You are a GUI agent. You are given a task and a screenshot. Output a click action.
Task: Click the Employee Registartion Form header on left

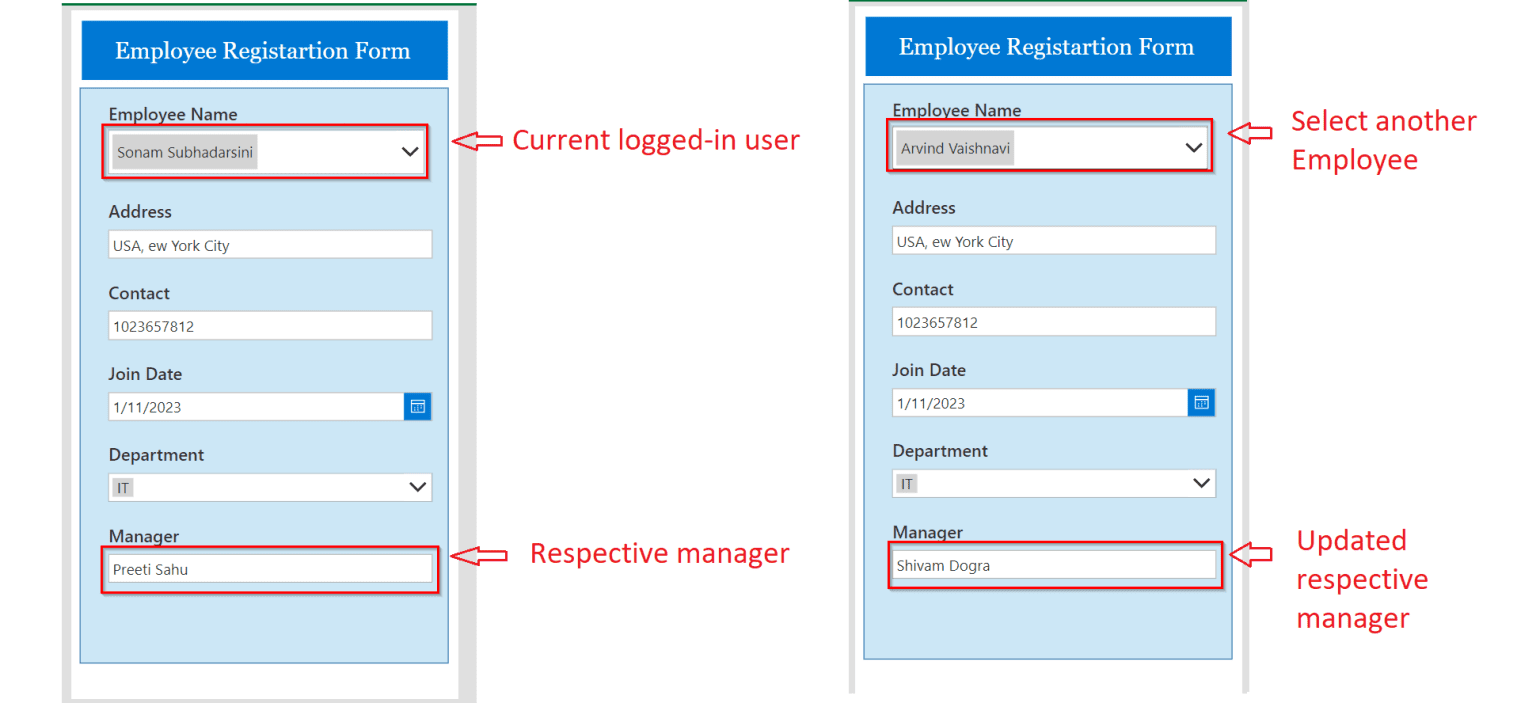pyautogui.click(x=263, y=49)
